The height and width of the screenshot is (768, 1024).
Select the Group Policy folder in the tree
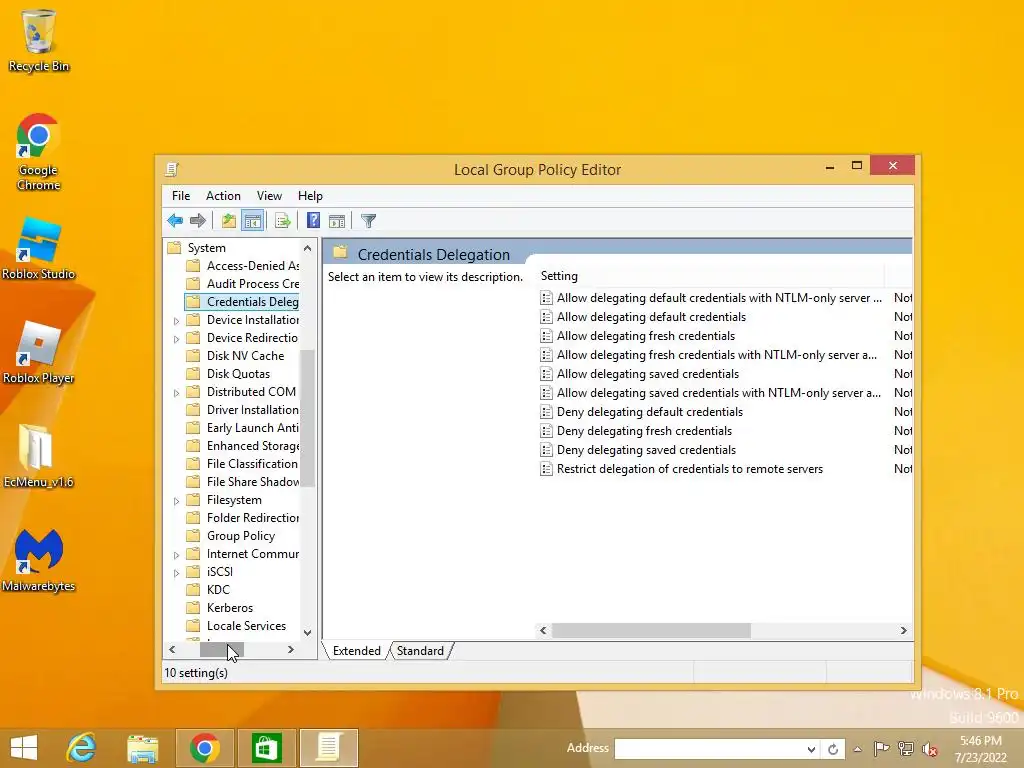click(241, 536)
